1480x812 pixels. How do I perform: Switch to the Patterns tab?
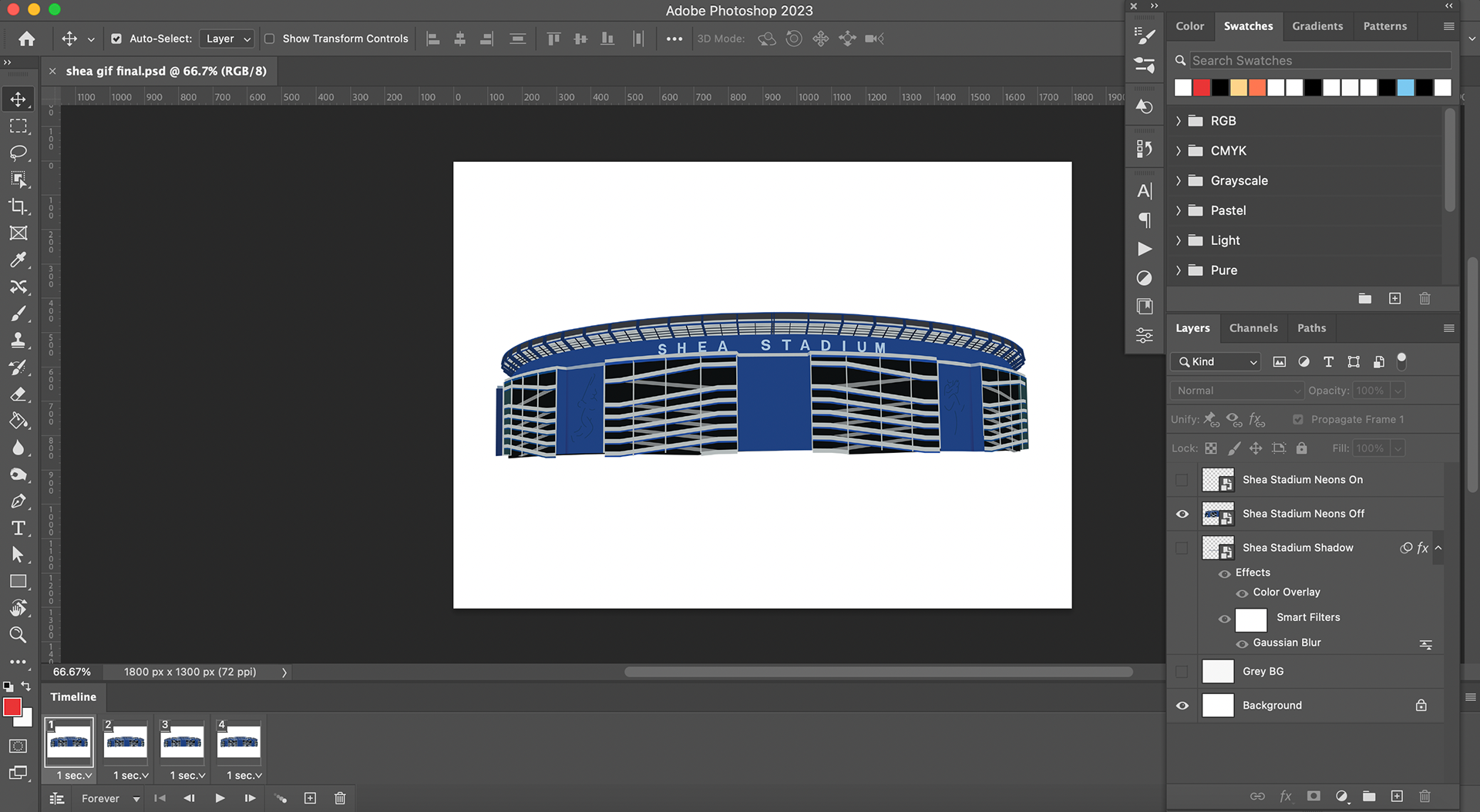1384,26
